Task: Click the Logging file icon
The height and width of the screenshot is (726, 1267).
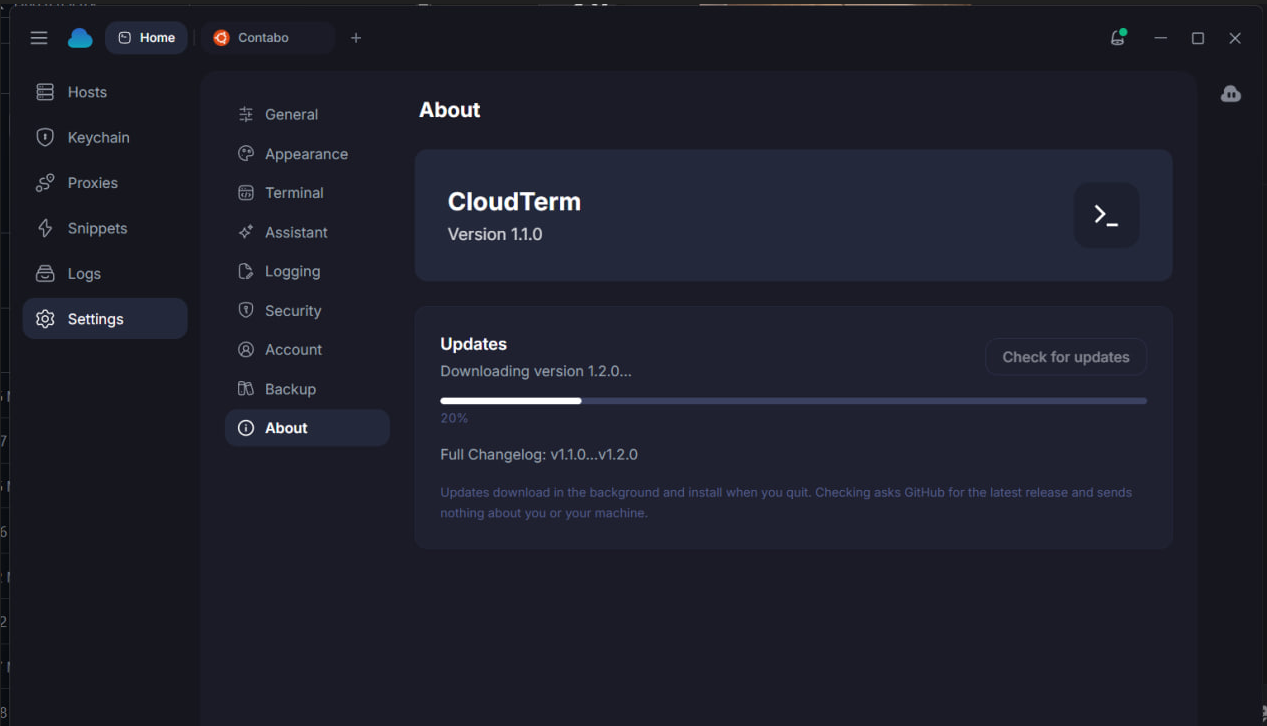Action: (x=246, y=271)
